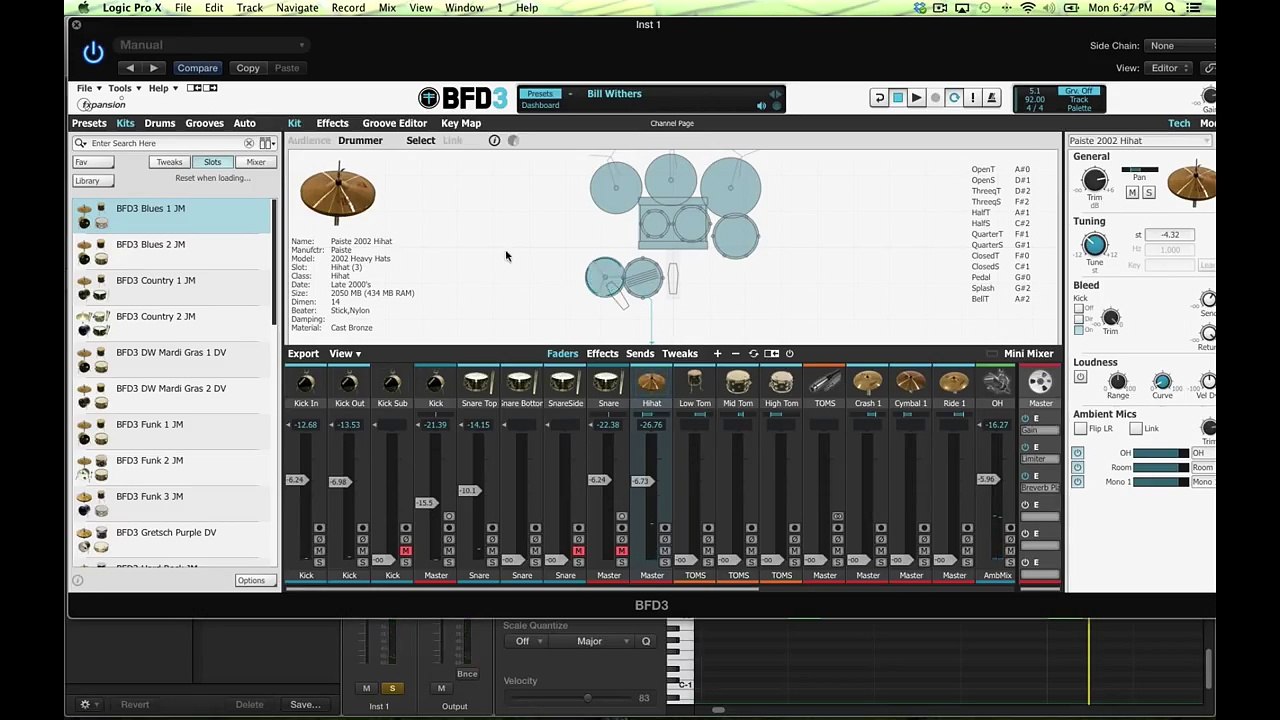Open the Key Map tab
The height and width of the screenshot is (720, 1280).
[461, 124]
